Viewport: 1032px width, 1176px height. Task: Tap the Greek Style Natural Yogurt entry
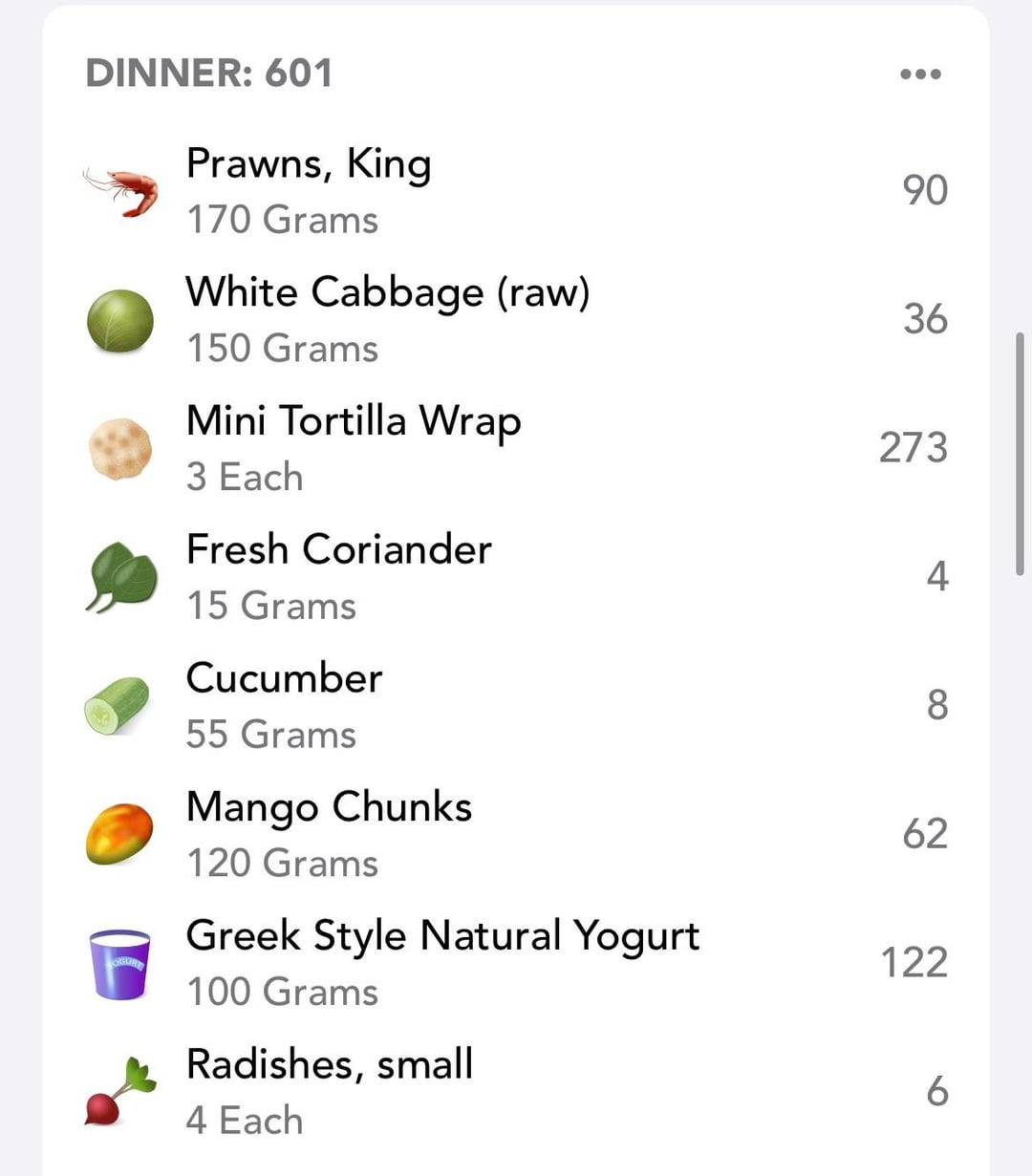click(x=442, y=936)
